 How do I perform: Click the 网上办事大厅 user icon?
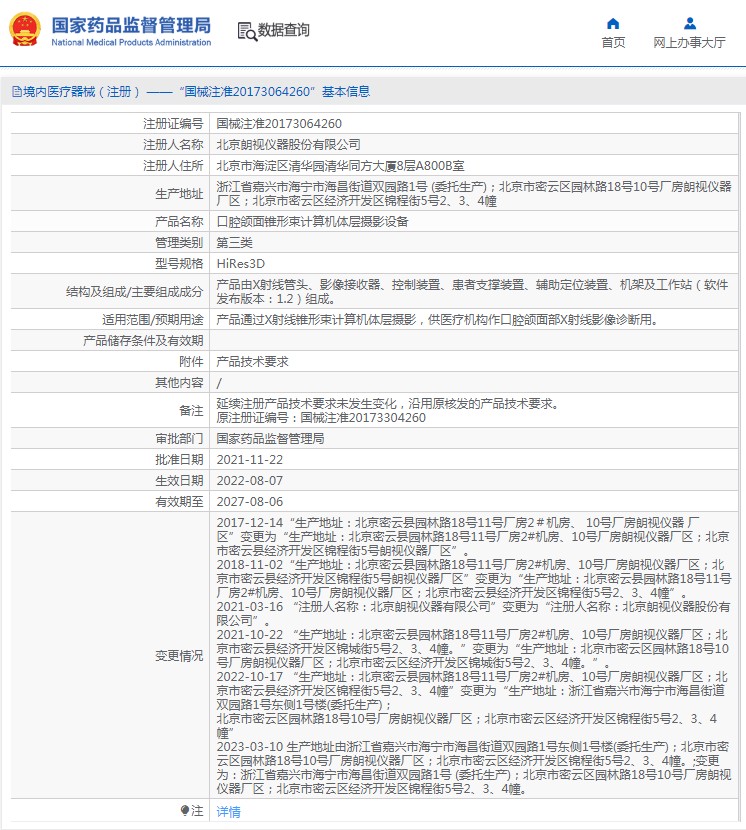[x=689, y=23]
